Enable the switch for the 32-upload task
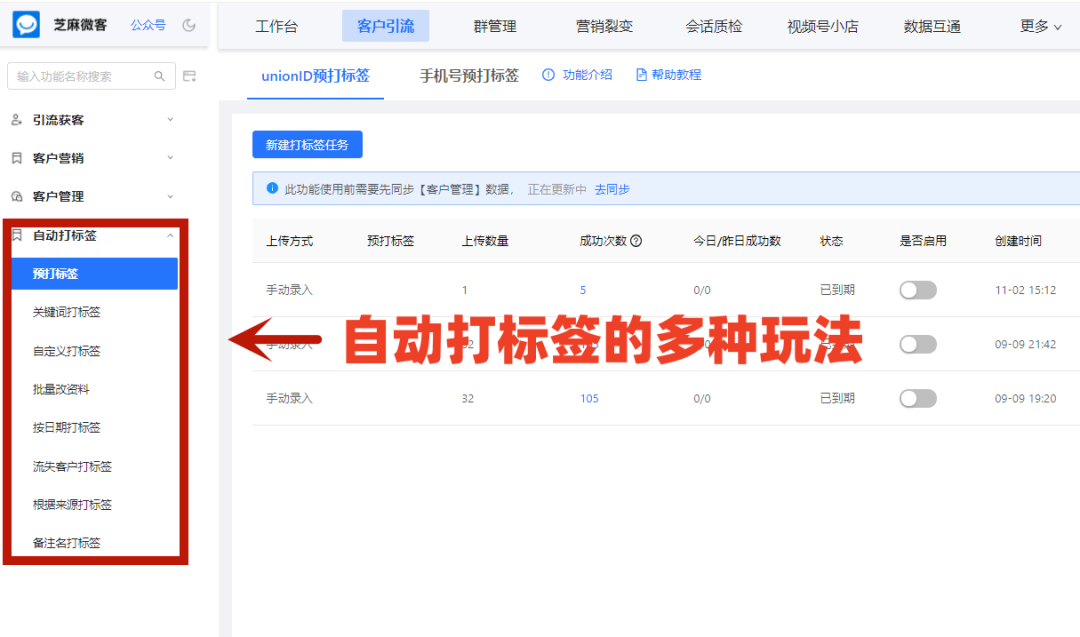Screen dimensions: 1080x637 pyautogui.click(x=918, y=398)
